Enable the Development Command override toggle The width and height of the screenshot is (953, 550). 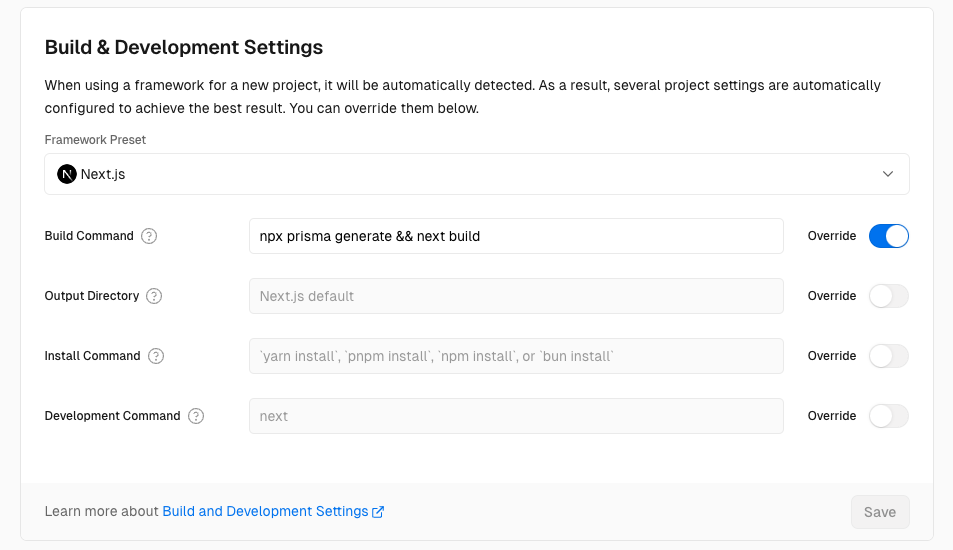tap(889, 416)
